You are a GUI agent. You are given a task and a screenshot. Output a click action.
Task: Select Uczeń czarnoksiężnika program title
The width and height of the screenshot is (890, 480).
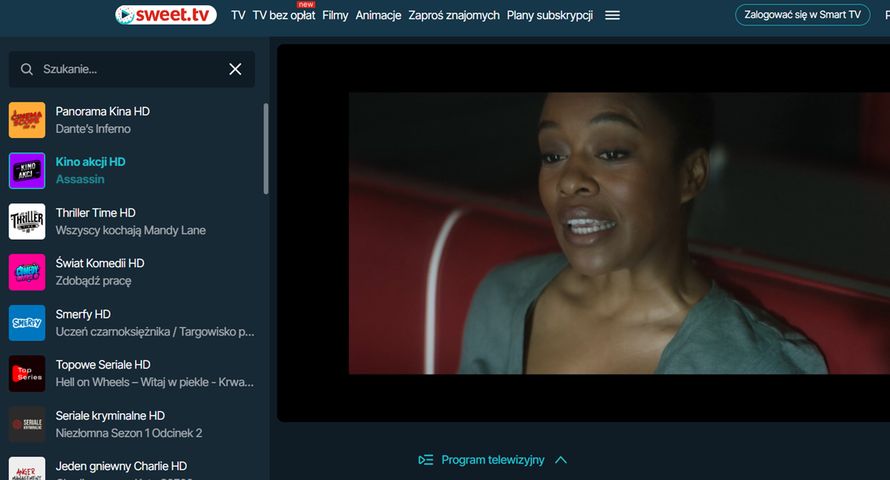click(x=155, y=332)
